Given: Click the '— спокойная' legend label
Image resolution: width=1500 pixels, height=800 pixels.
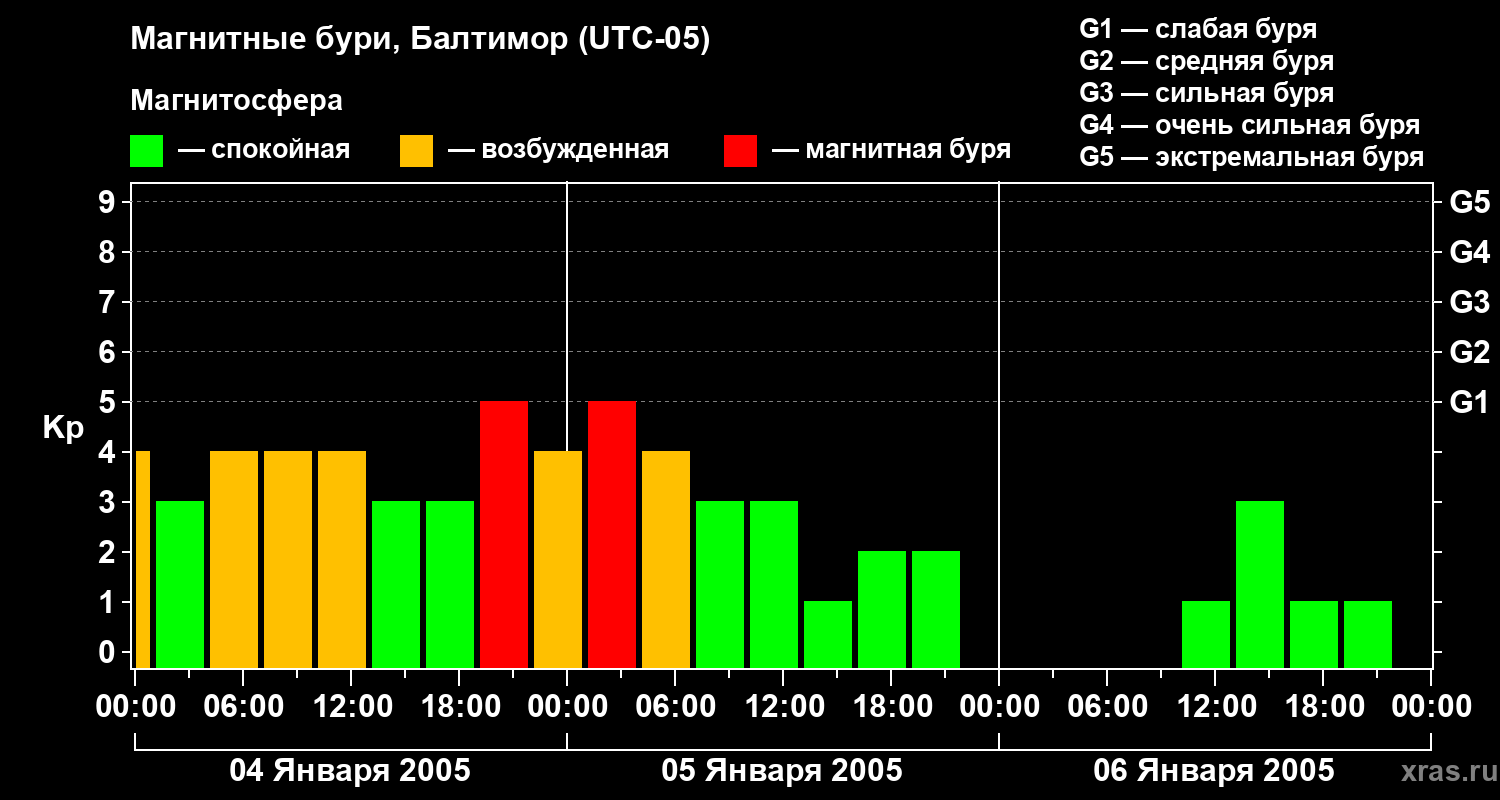Looking at the screenshot, I should click(x=263, y=150).
